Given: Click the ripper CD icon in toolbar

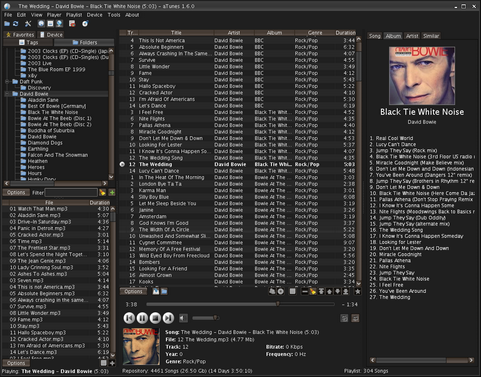Looking at the screenshot, I should [85, 24].
